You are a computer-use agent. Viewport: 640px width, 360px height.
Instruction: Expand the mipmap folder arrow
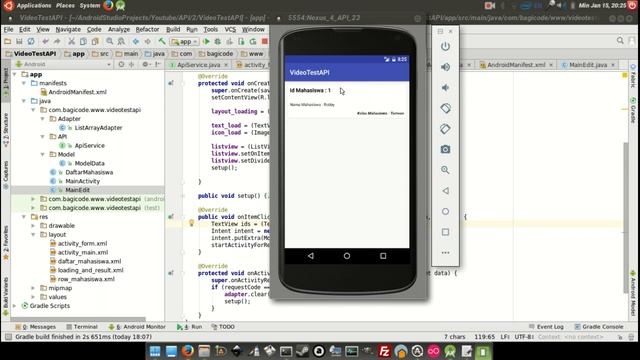pos(33,288)
